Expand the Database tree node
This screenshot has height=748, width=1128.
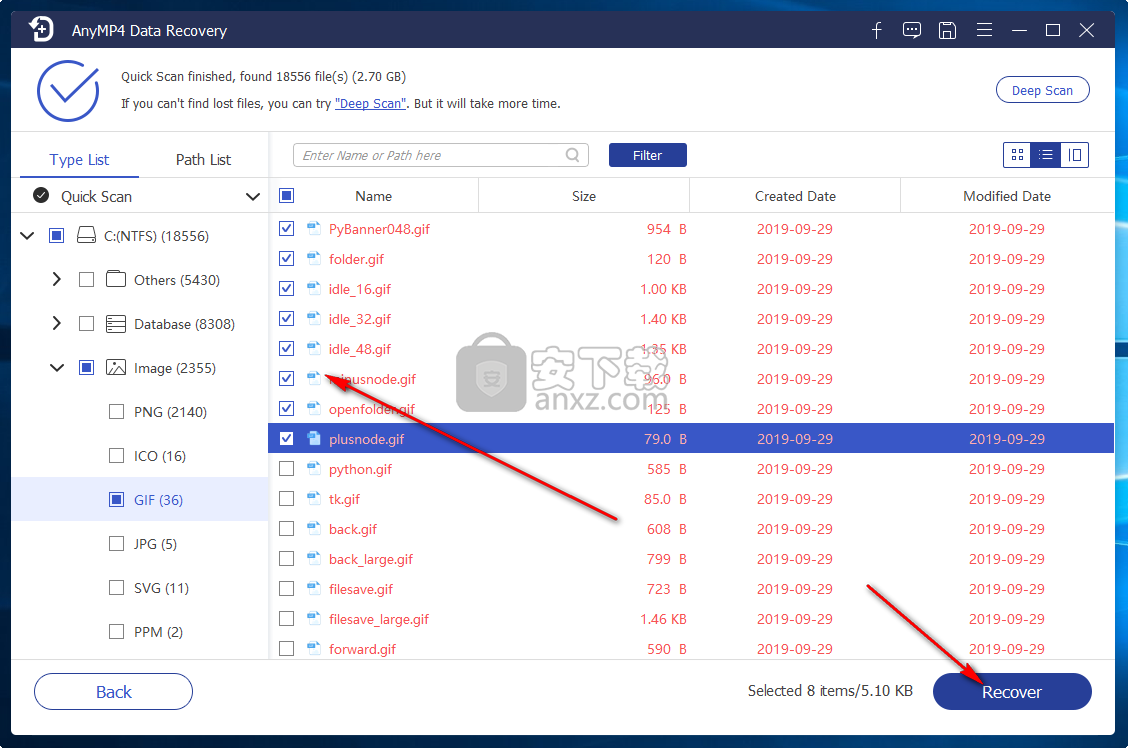click(x=57, y=324)
